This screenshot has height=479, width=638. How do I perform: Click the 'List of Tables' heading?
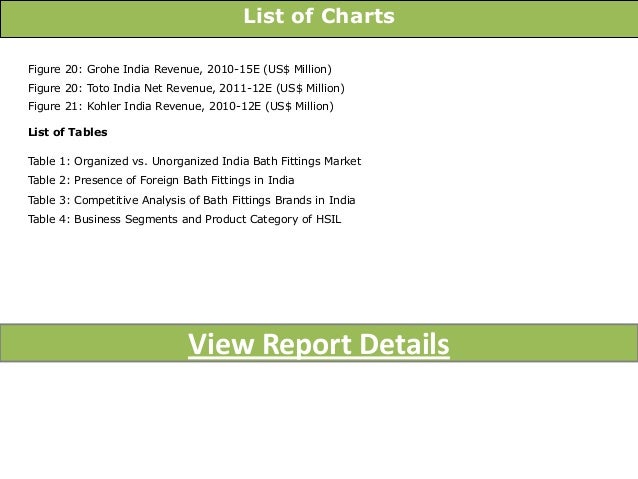click(68, 132)
